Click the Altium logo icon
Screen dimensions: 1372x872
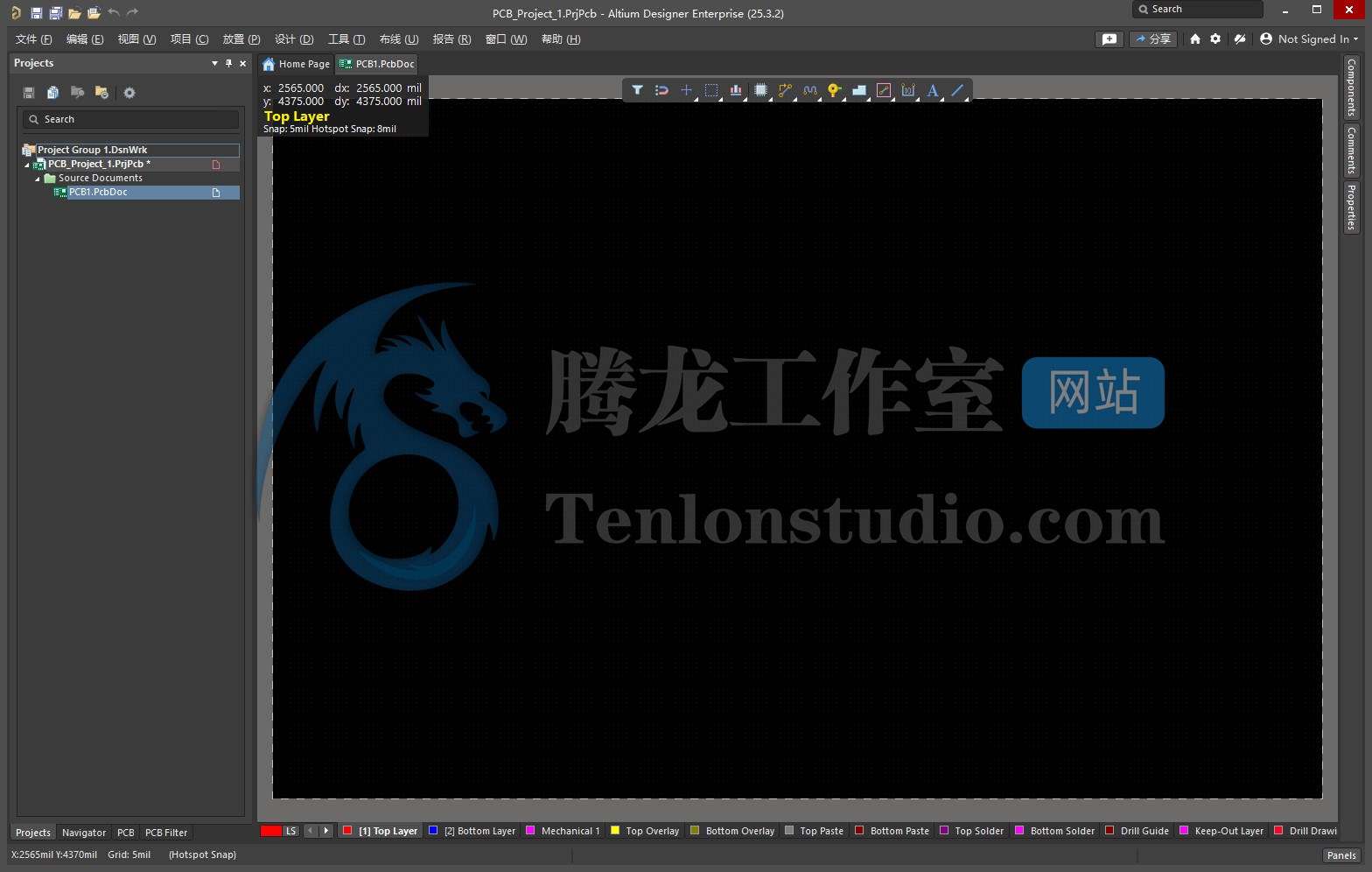tap(16, 13)
